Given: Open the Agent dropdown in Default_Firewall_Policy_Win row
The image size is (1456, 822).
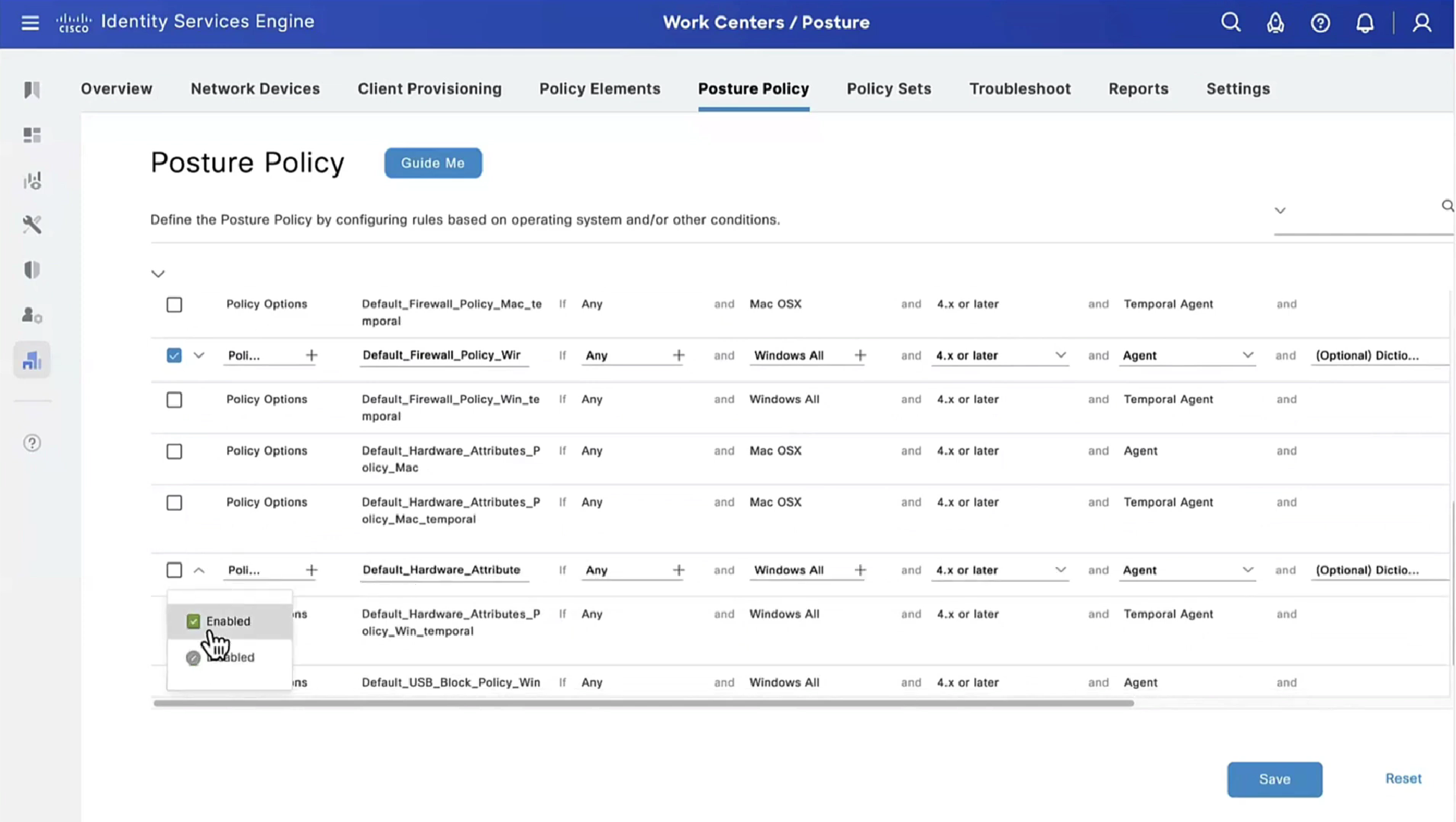Looking at the screenshot, I should [1248, 356].
